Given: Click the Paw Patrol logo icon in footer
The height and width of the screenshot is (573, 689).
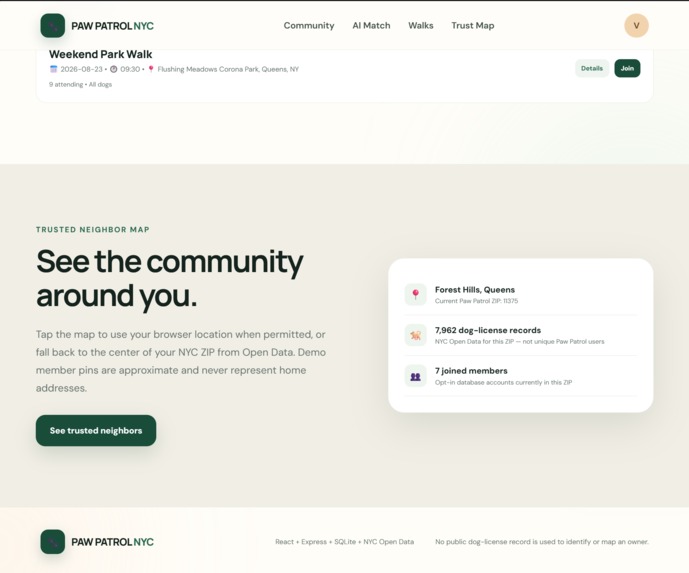Looking at the screenshot, I should (53, 541).
